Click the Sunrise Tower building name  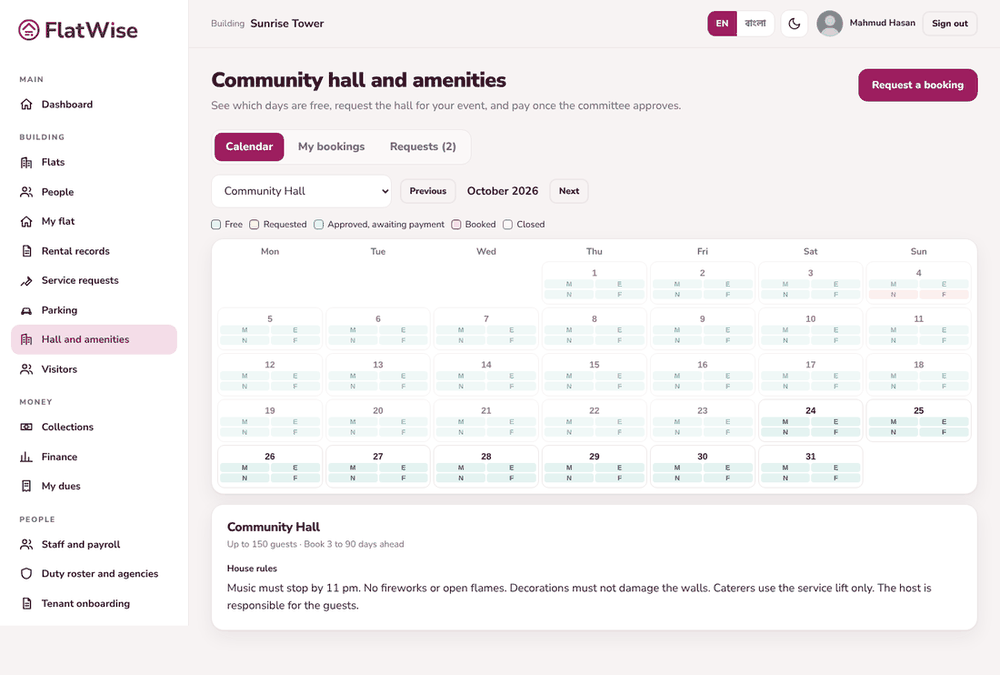[x=287, y=24]
